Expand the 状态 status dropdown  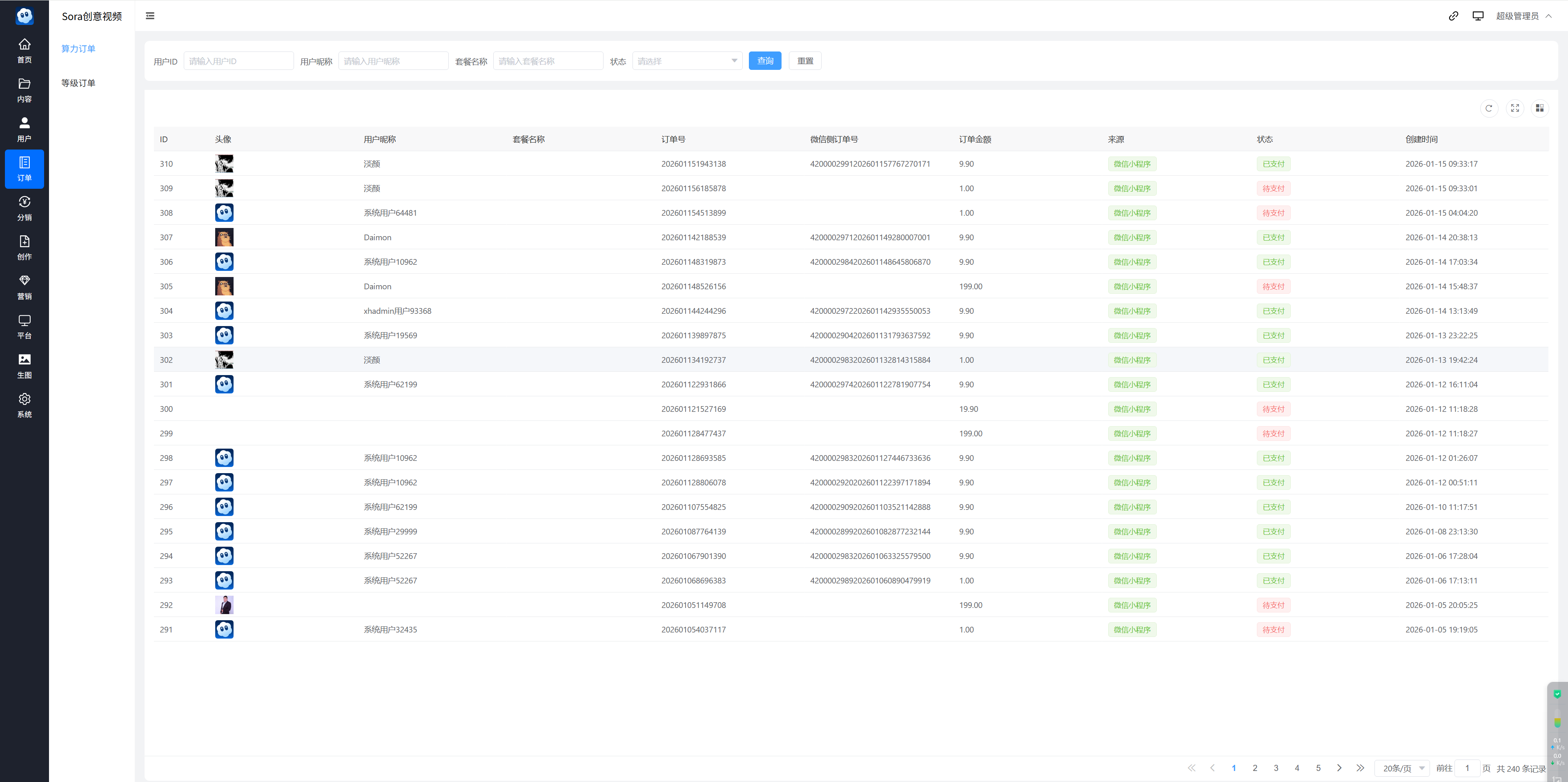686,61
